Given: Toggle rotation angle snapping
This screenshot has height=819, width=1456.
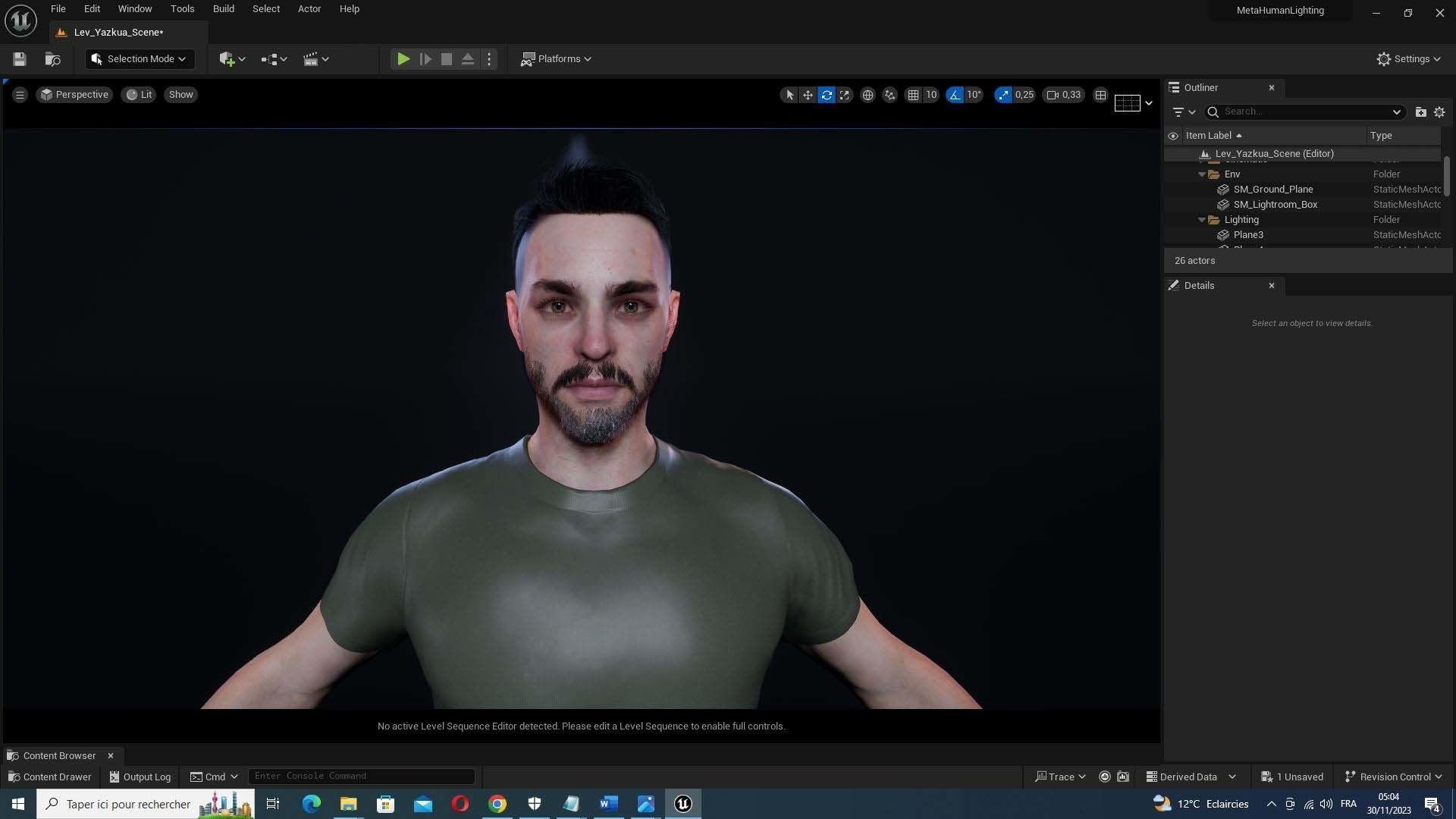Looking at the screenshot, I should click(x=955, y=95).
